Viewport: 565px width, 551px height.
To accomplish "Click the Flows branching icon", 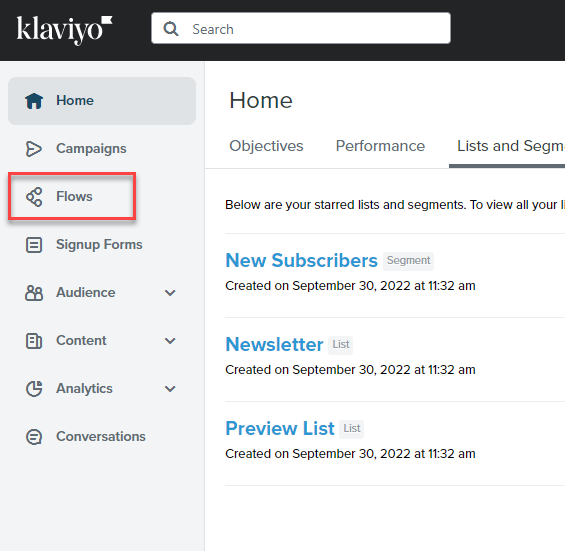I will coord(34,197).
